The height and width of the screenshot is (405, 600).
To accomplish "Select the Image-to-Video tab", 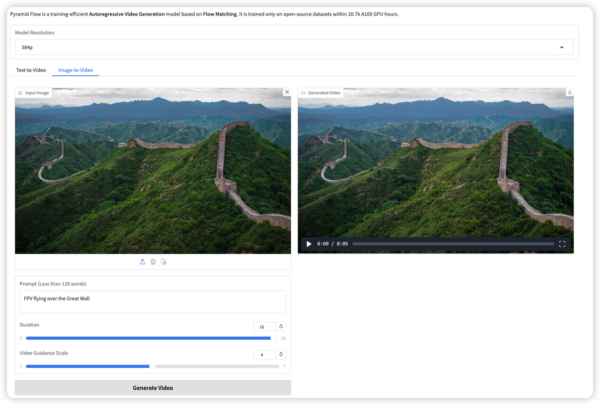I will coord(76,70).
